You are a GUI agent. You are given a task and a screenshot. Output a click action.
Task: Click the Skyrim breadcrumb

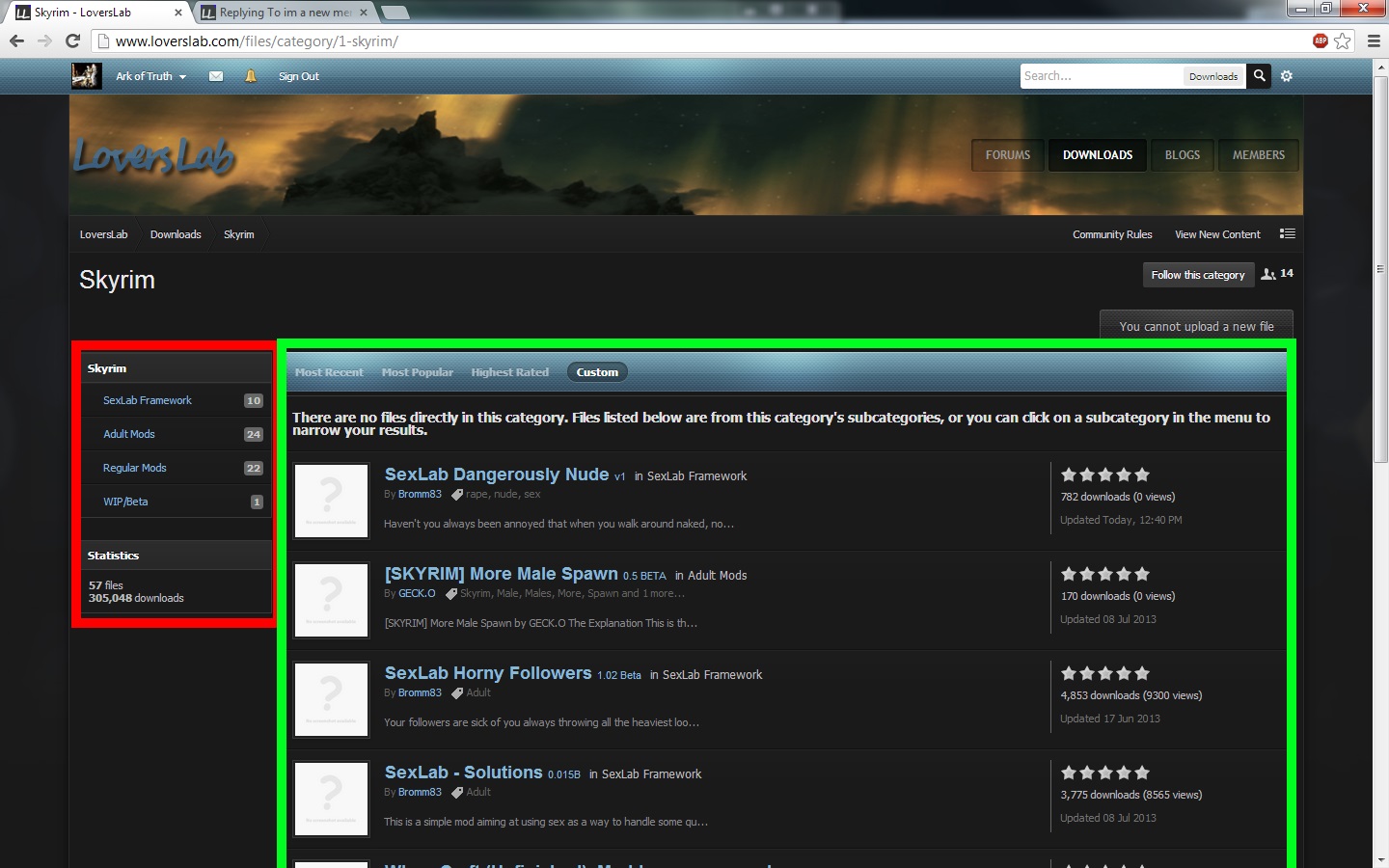pos(239,234)
